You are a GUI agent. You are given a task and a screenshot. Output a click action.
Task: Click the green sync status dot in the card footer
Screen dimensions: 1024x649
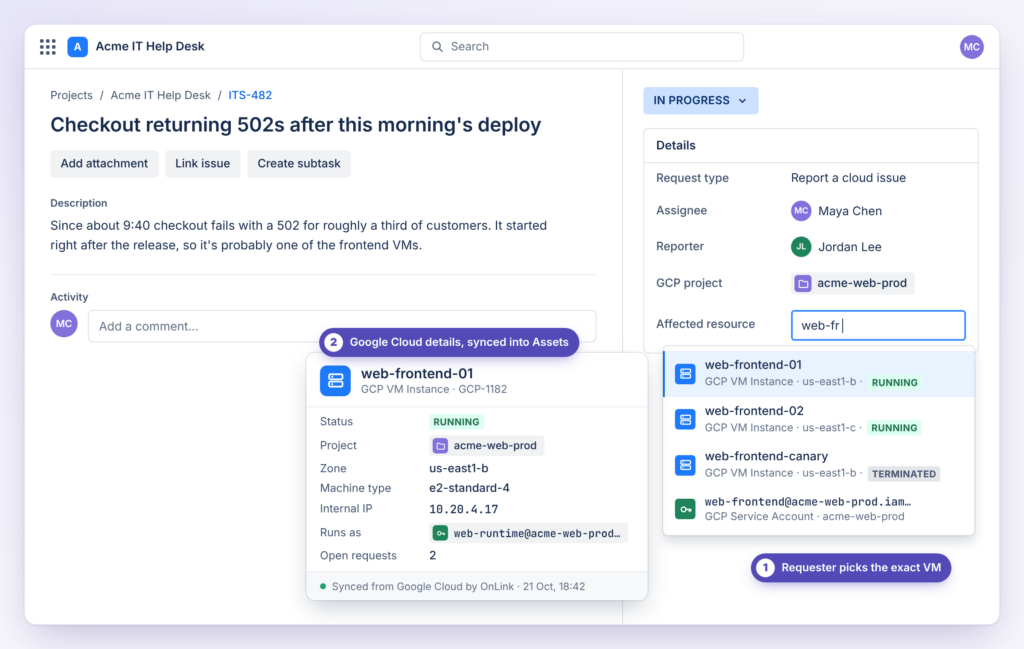pyautogui.click(x=323, y=586)
